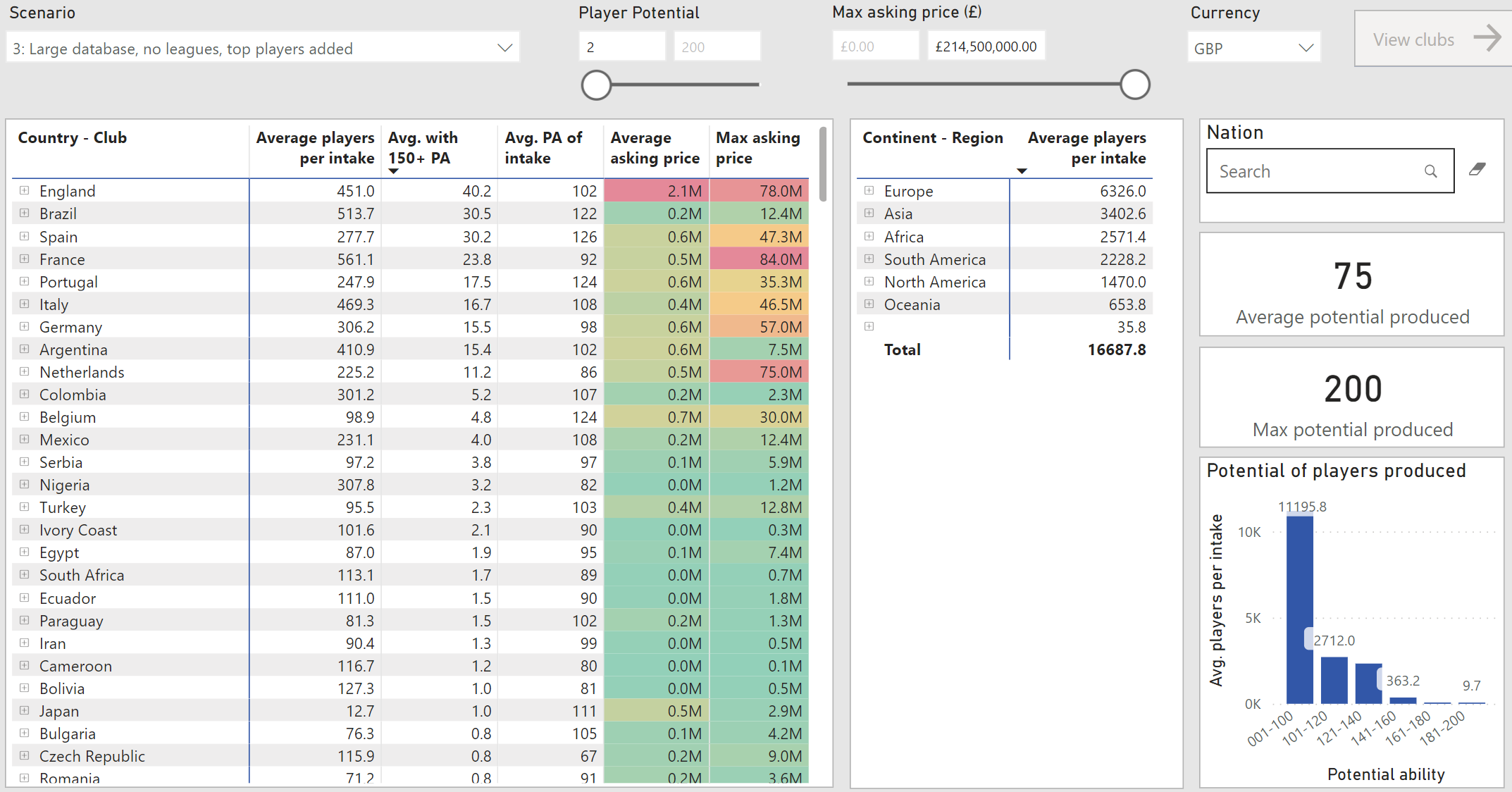This screenshot has width=1512, height=792.
Task: Expand the Germany row
Action: click(x=25, y=326)
